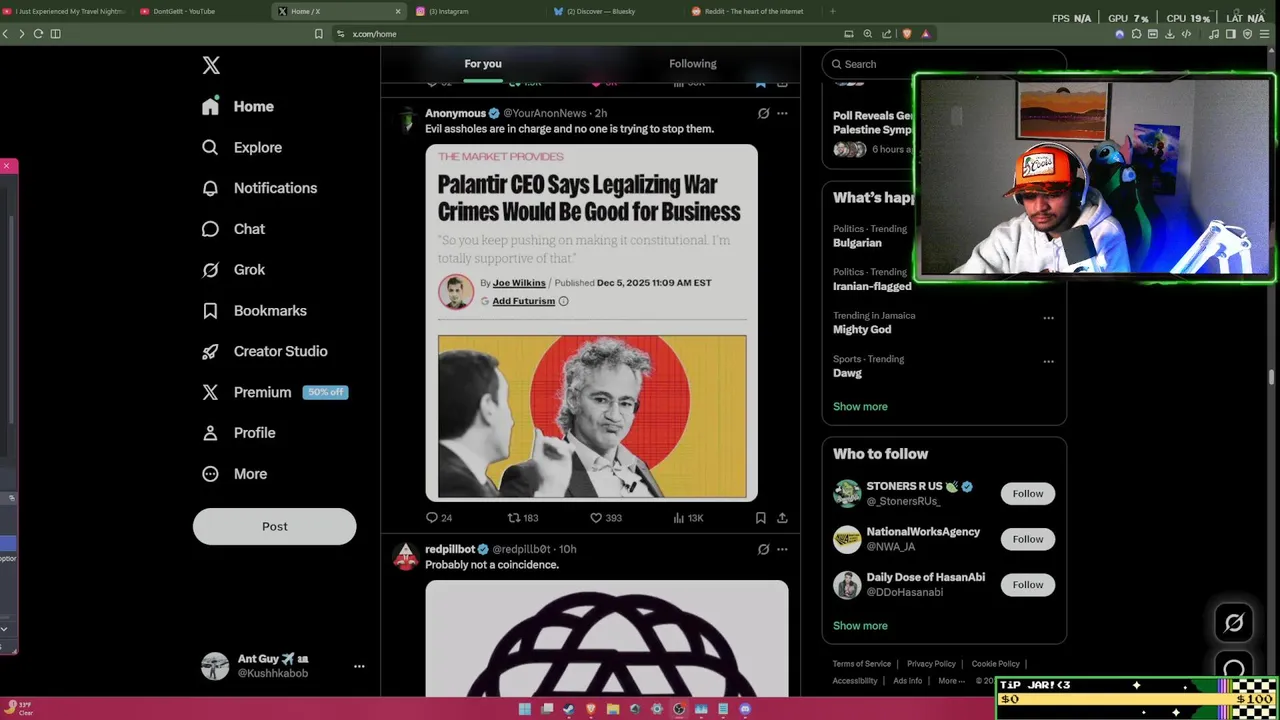The width and height of the screenshot is (1280, 720).
Task: Reply to the Anonymous post
Action: click(439, 518)
